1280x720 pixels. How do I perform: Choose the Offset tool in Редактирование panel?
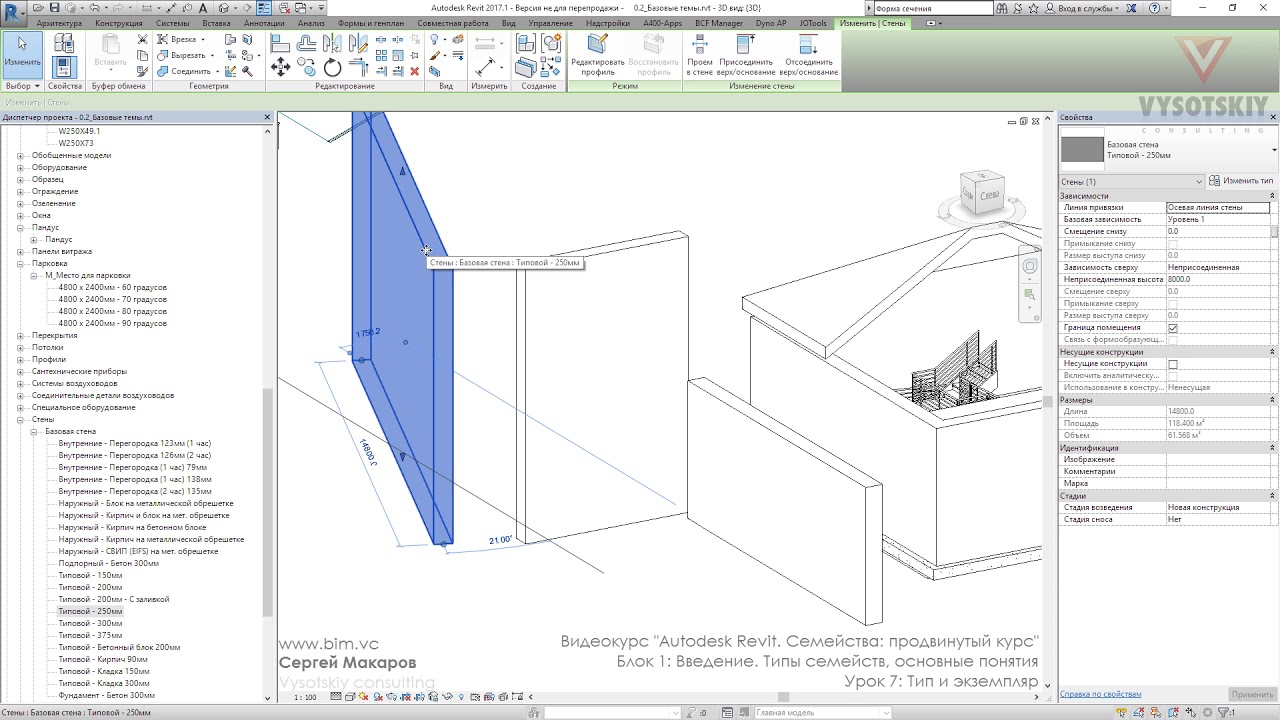[x=307, y=43]
